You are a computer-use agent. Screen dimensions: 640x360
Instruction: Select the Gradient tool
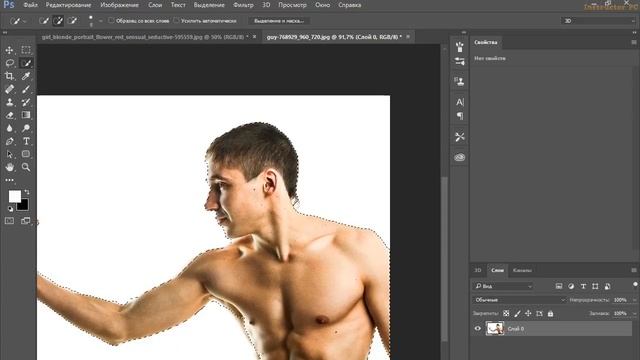coord(26,115)
